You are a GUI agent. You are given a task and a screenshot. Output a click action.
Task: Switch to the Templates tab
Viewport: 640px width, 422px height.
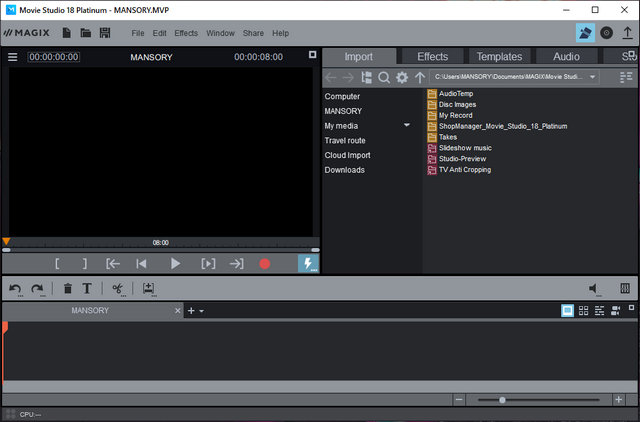[499, 57]
